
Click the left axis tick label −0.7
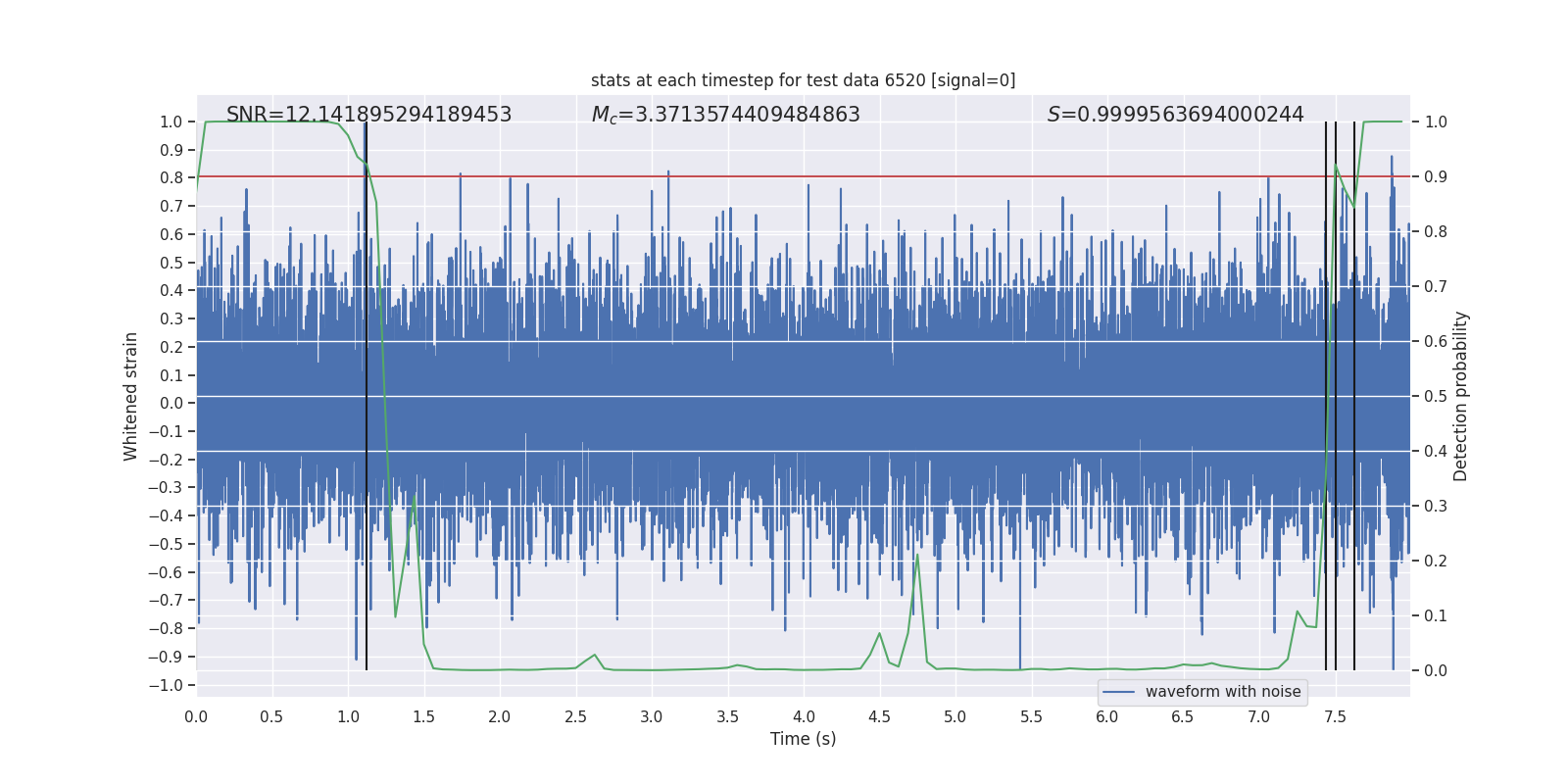click(x=167, y=601)
